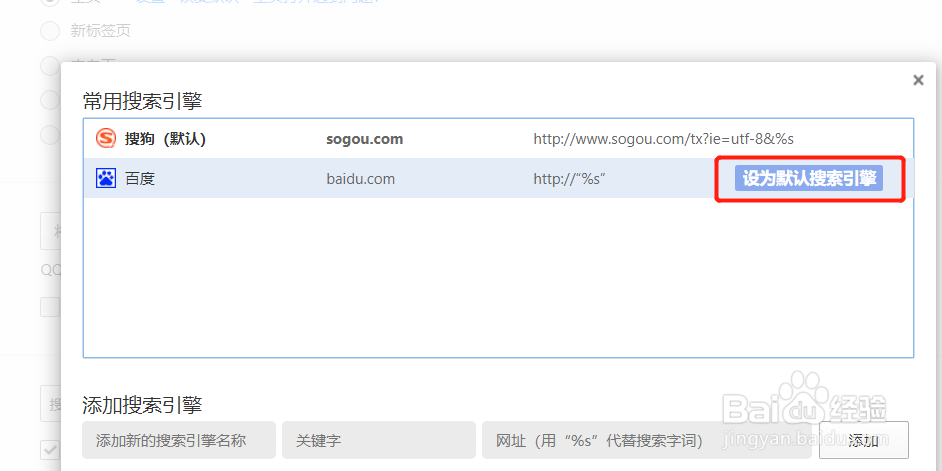
Task: Select the 百度 row name
Action: pyautogui.click(x=140, y=179)
